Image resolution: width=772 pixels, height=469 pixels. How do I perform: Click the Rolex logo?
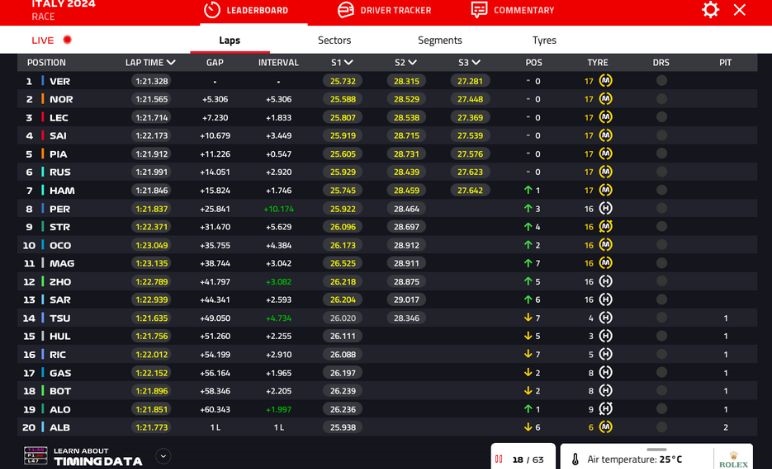click(733, 459)
